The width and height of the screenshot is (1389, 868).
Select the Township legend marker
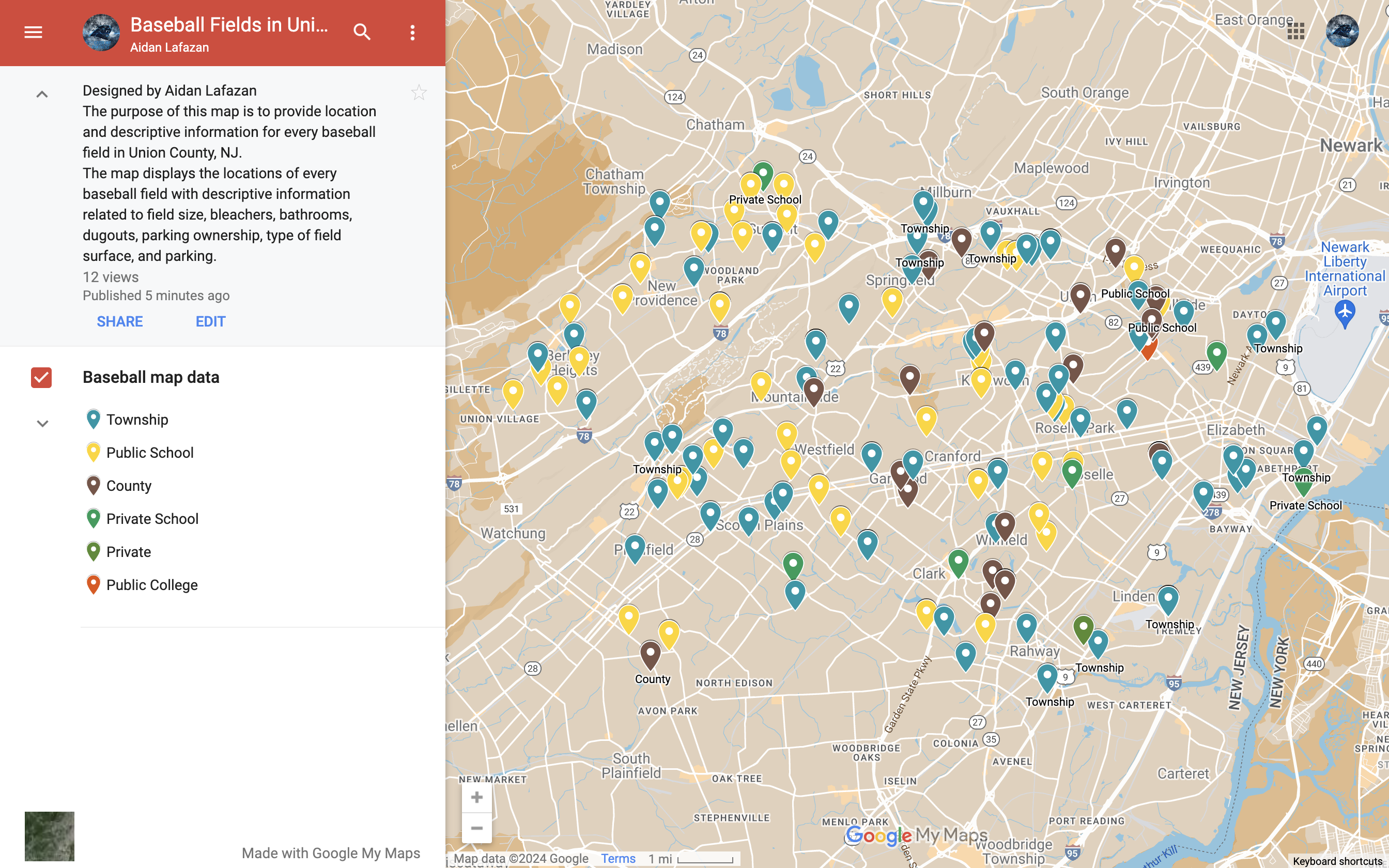pyautogui.click(x=93, y=419)
